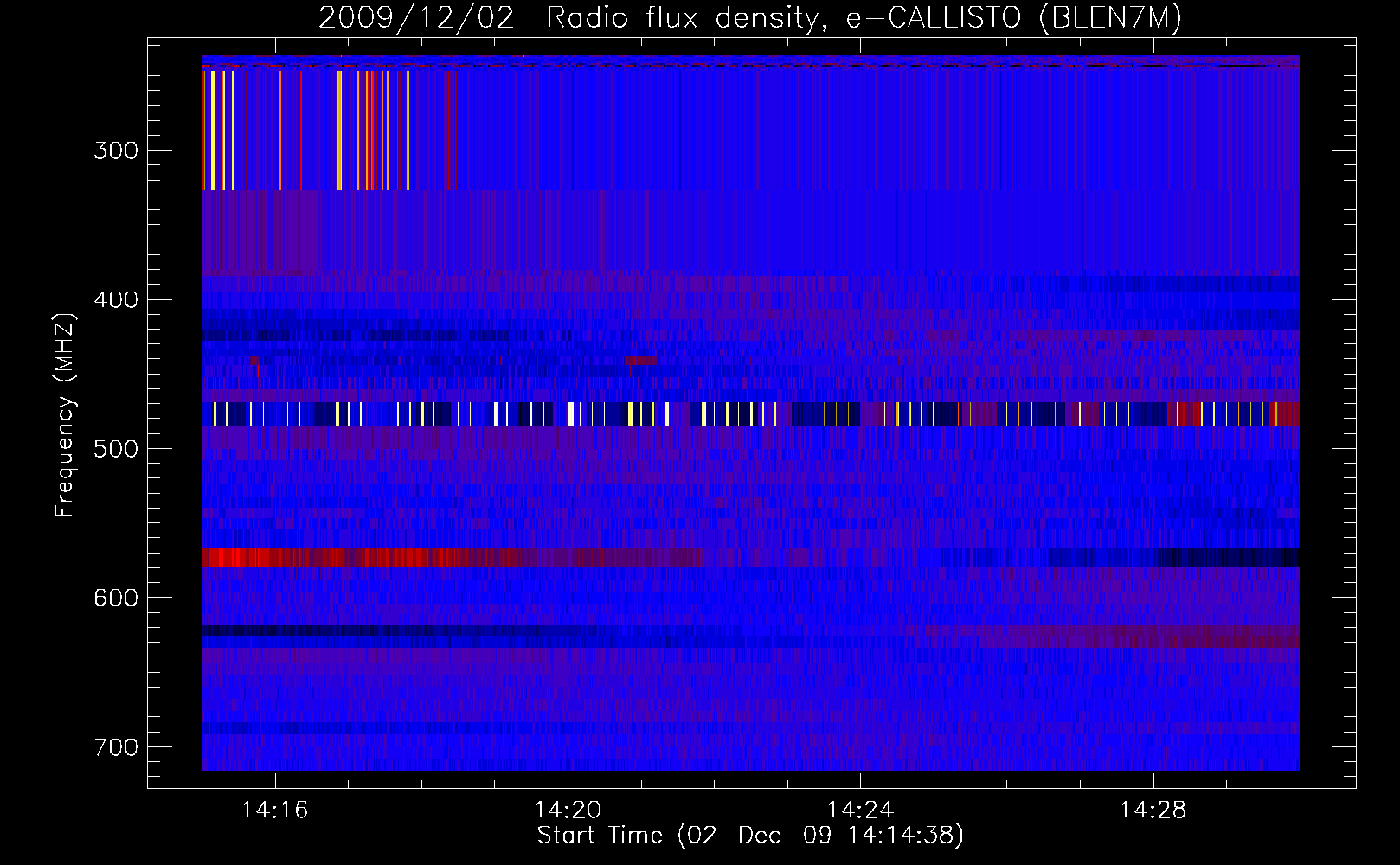Click the 14:28 time tick label
This screenshot has width=1400, height=865.
tap(1153, 811)
